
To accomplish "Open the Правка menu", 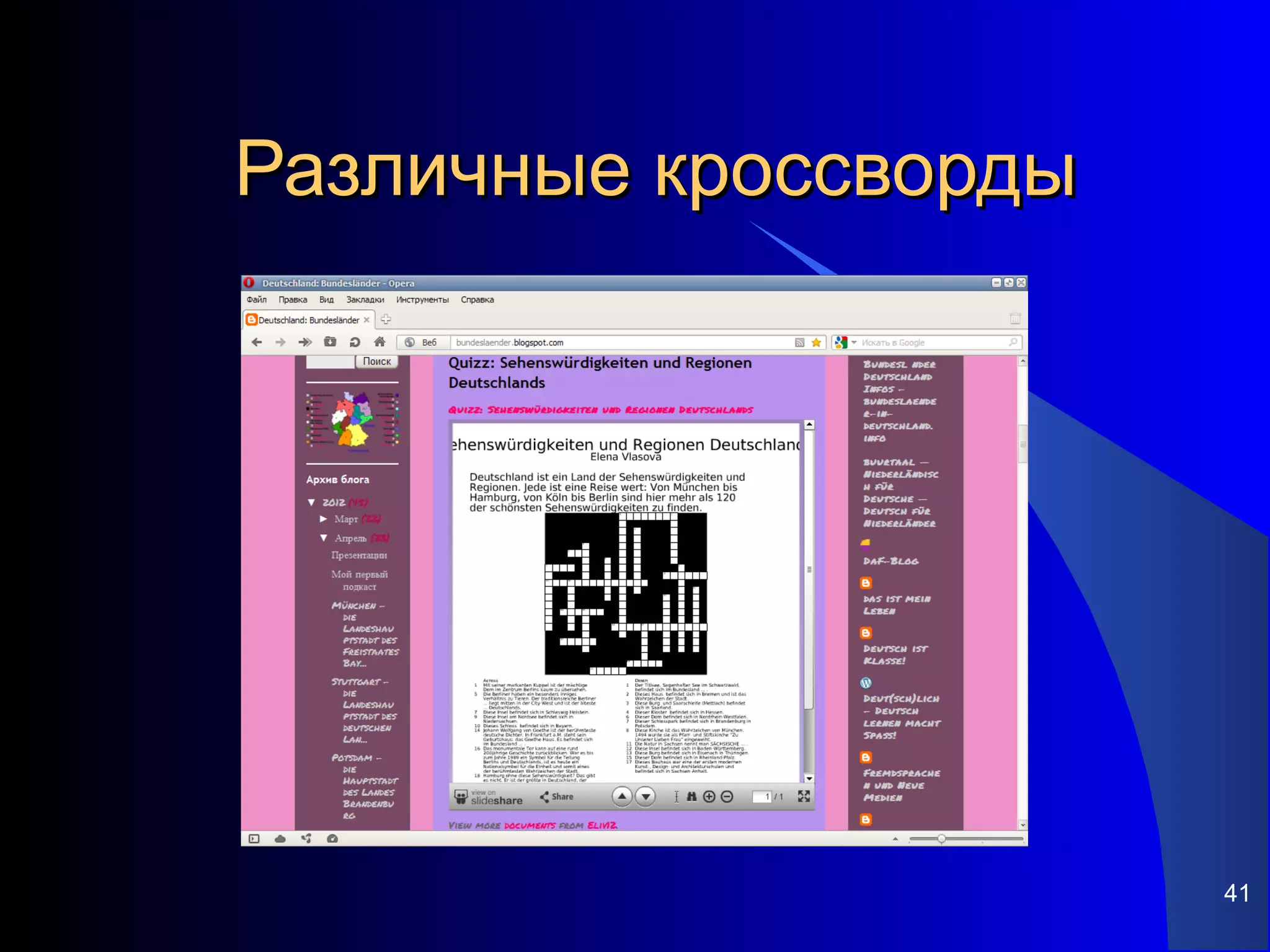I will 293,299.
